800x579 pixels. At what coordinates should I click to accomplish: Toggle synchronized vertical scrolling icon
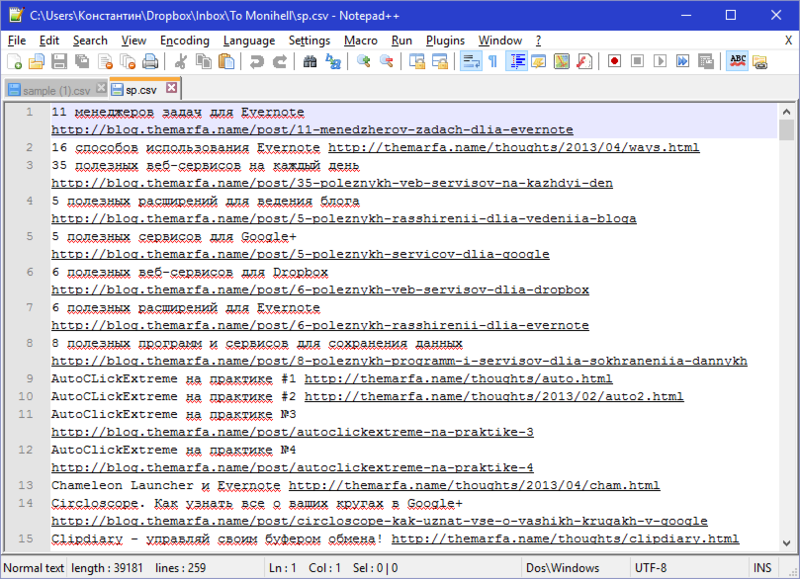pyautogui.click(x=417, y=62)
